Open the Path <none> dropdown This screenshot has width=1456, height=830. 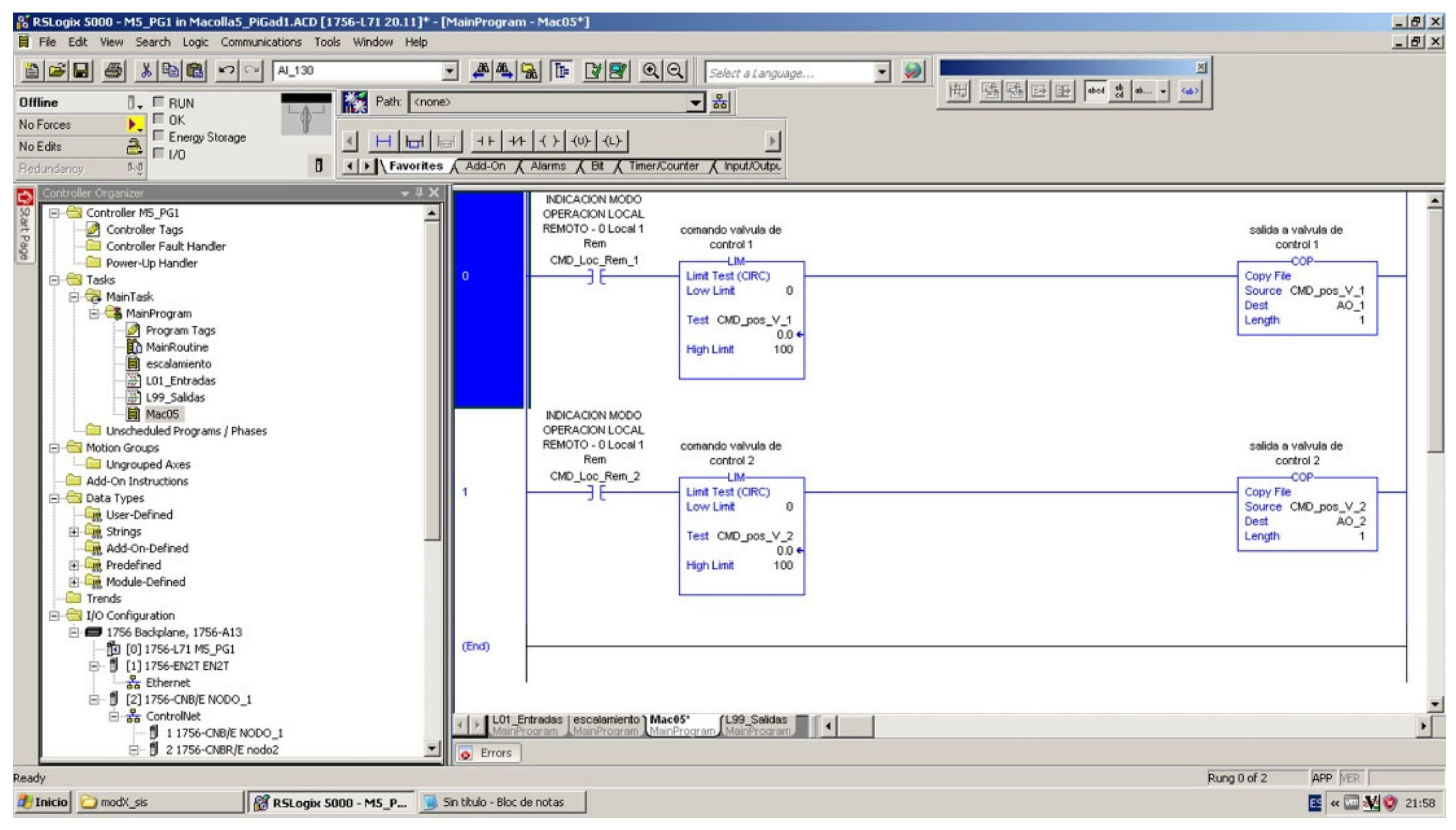pyautogui.click(x=696, y=103)
